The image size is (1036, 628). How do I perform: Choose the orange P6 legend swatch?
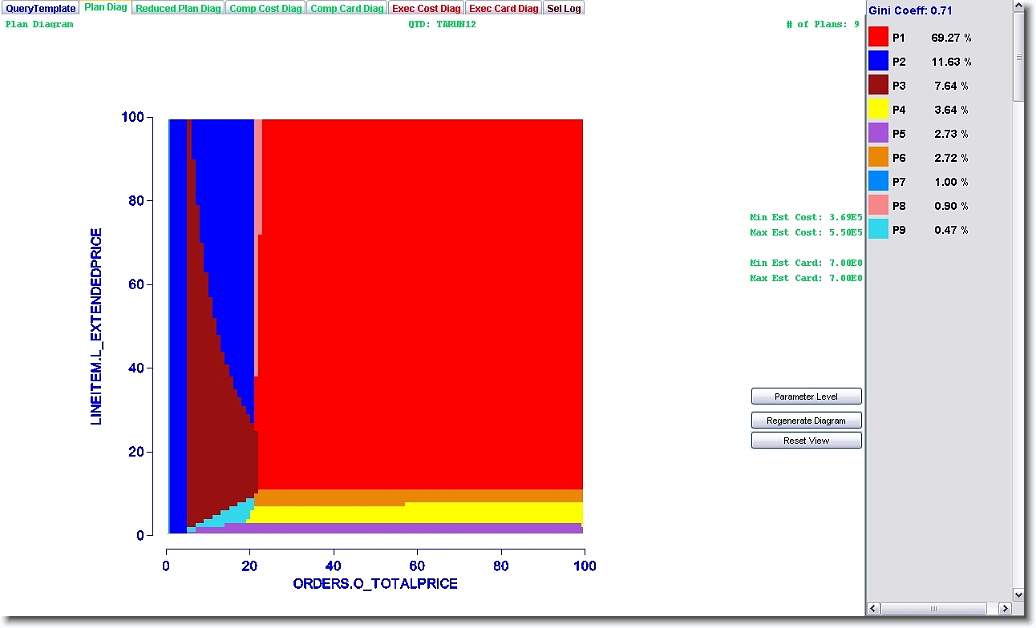(878, 157)
